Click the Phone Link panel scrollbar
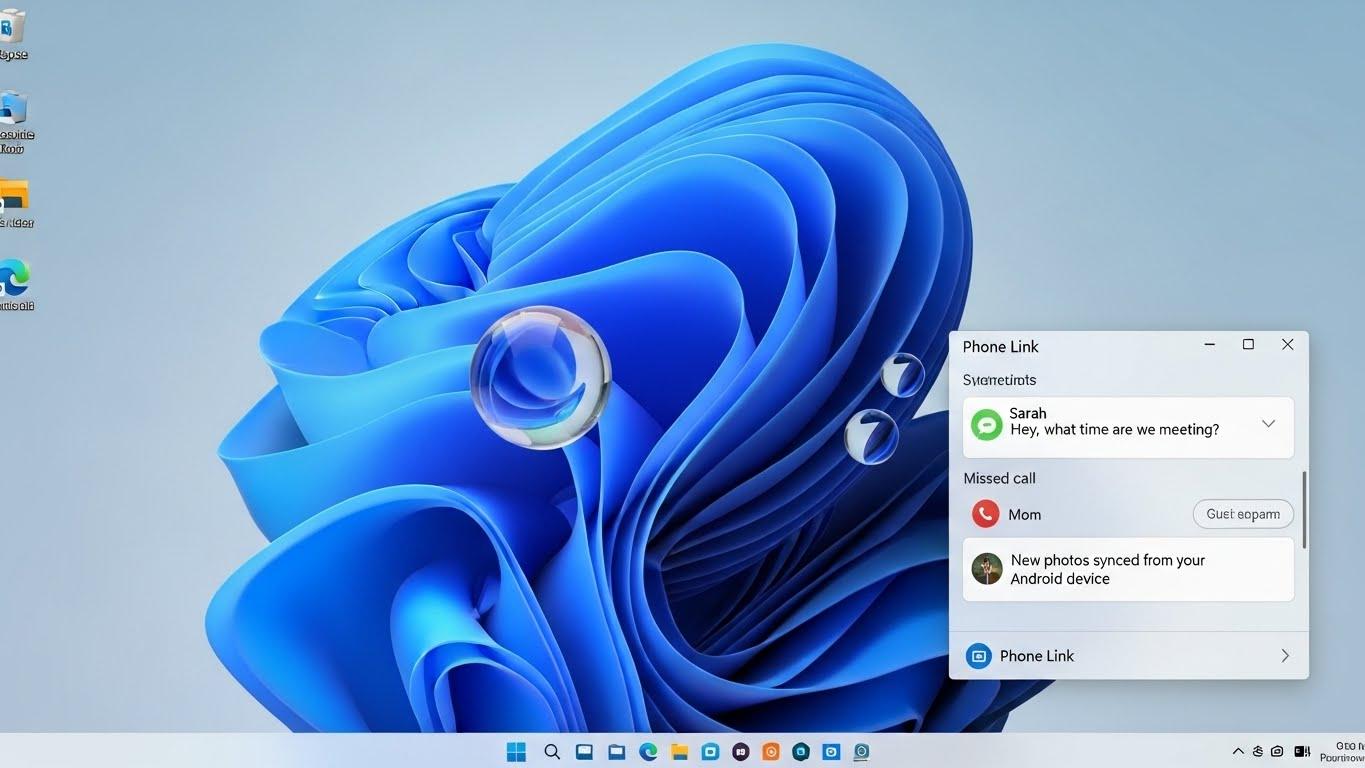This screenshot has width=1365, height=768. tap(1303, 510)
